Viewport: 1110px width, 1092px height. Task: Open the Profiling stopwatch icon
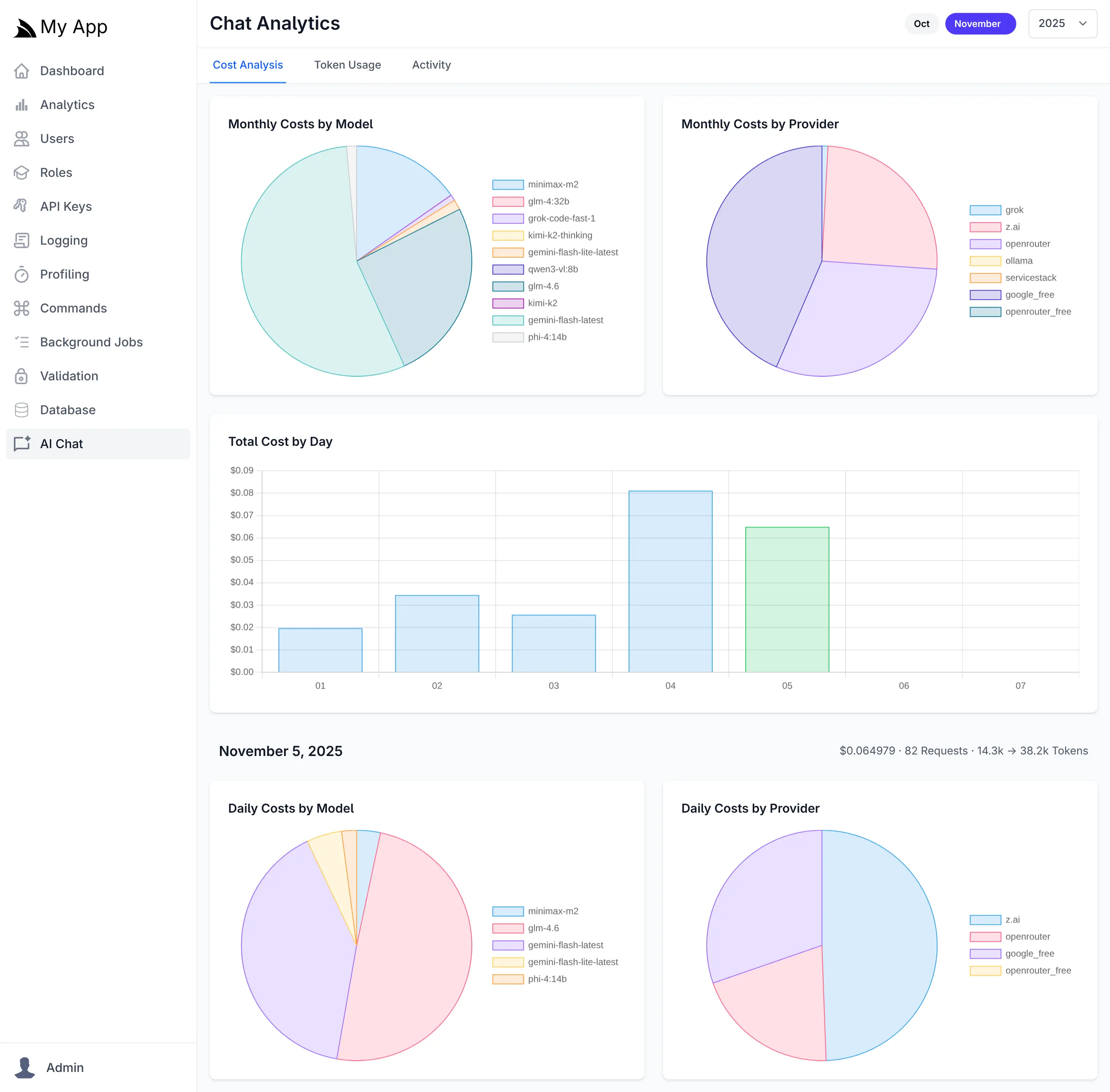(21, 274)
